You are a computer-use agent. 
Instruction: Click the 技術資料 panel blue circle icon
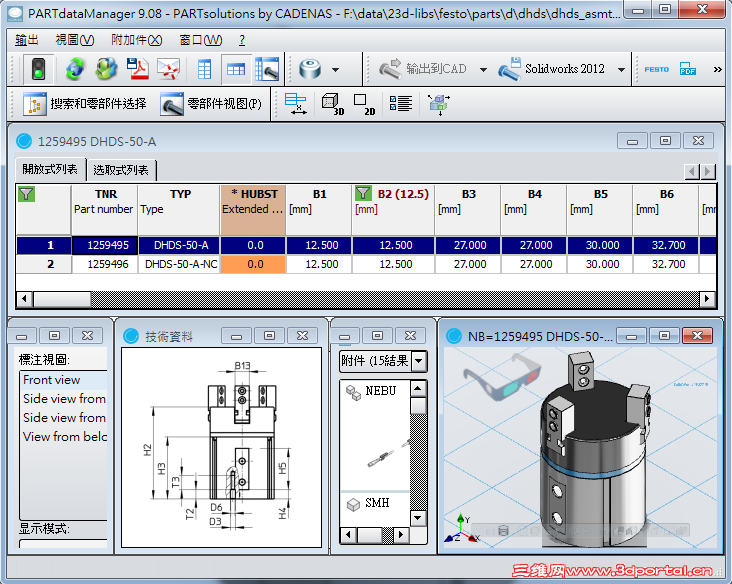pos(131,336)
